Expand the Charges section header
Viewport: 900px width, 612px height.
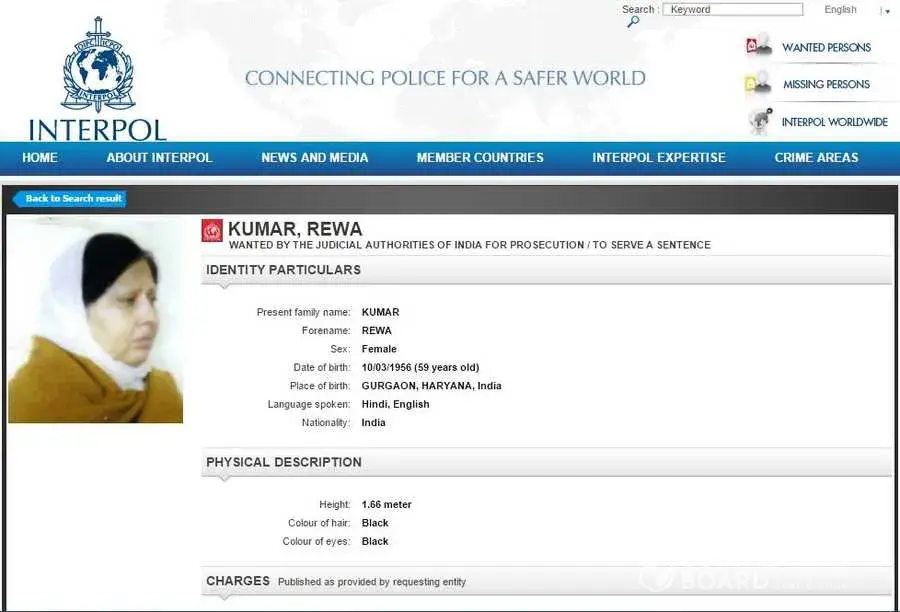coord(545,582)
